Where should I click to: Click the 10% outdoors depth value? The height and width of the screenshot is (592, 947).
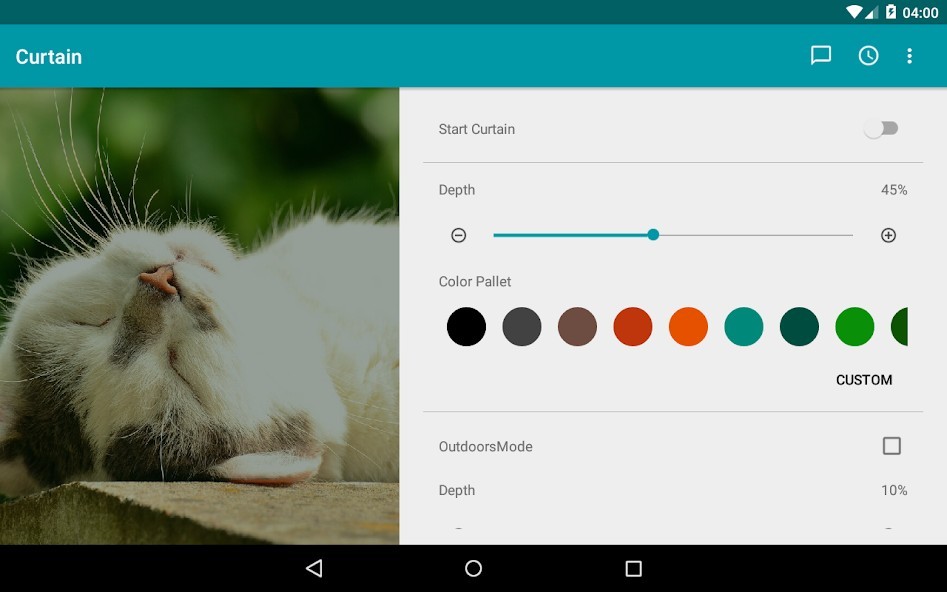point(894,490)
